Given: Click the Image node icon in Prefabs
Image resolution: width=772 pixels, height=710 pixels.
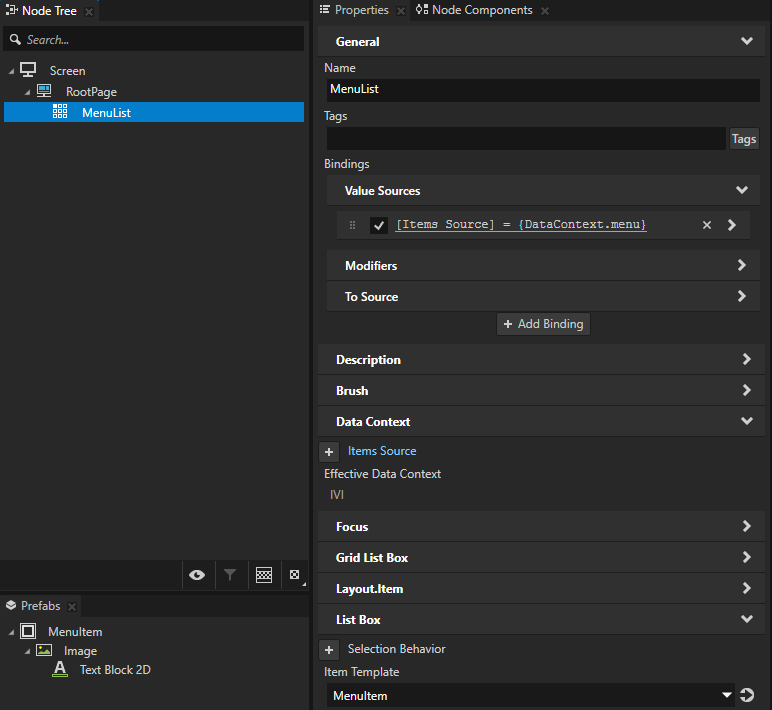Looking at the screenshot, I should pyautogui.click(x=44, y=651).
